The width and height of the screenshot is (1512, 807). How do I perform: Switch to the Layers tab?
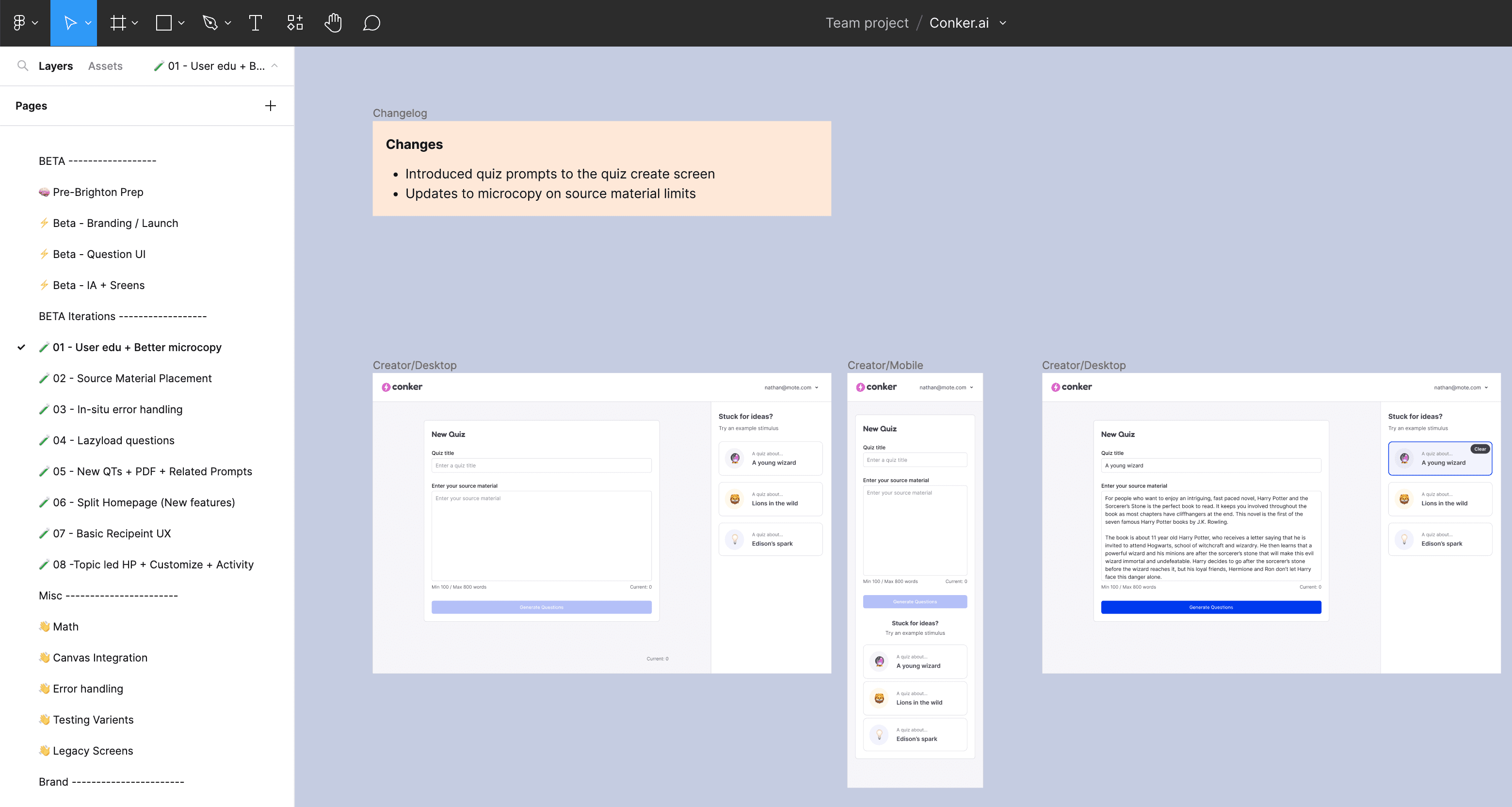point(55,66)
